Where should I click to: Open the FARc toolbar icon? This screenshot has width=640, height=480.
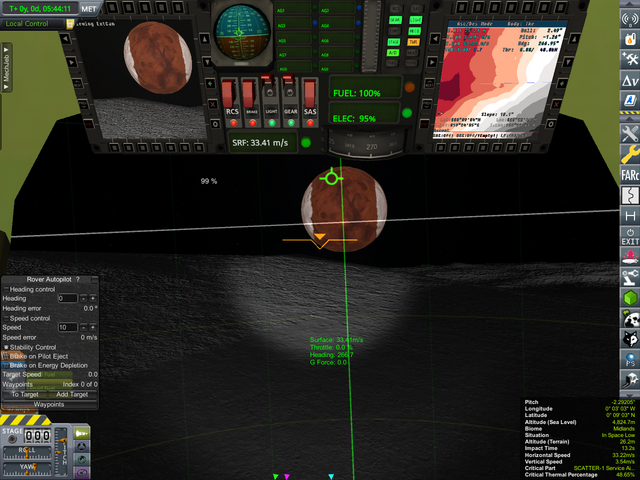pos(630,175)
